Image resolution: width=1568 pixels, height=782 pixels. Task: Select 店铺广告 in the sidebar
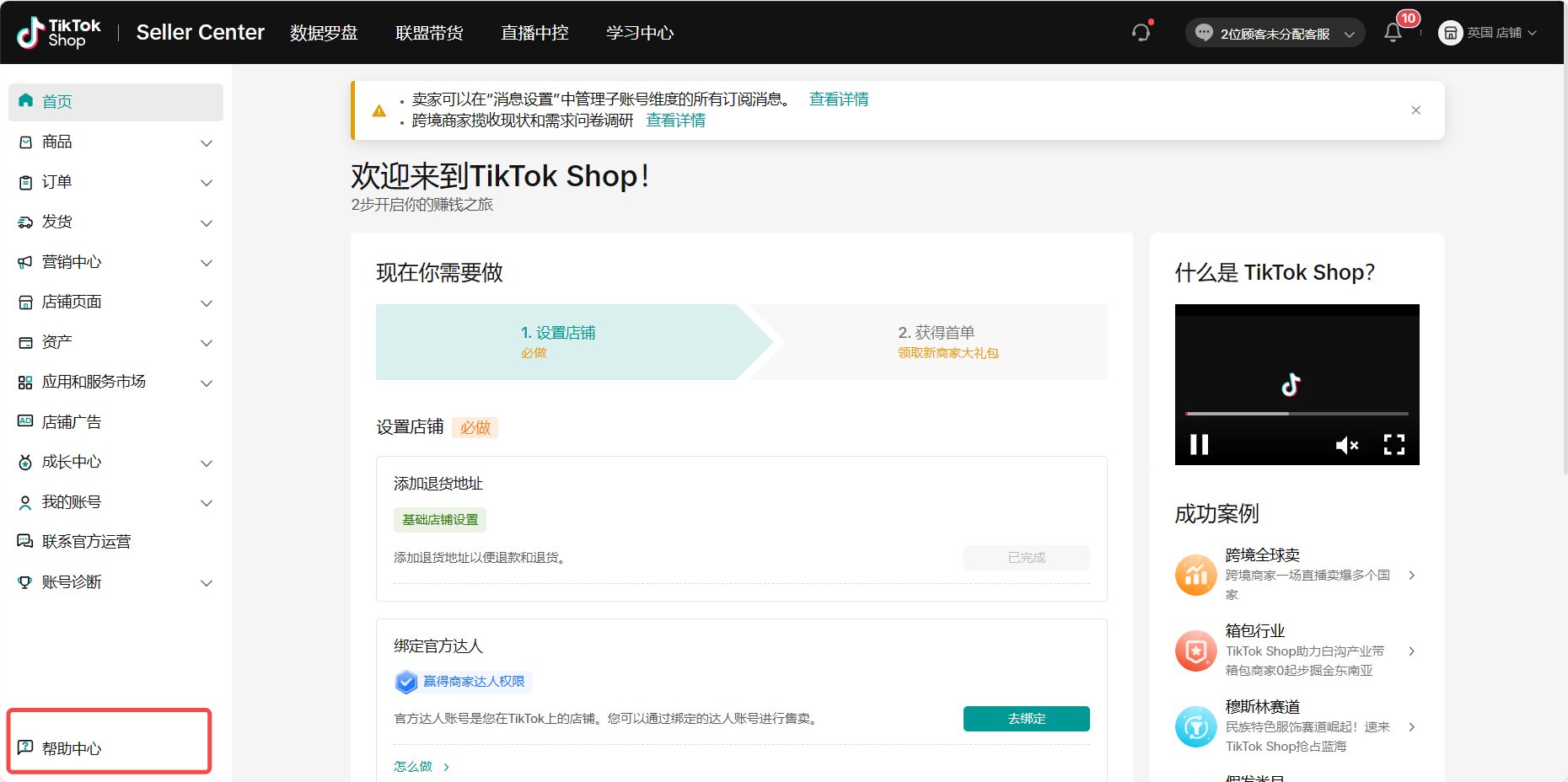pos(72,422)
